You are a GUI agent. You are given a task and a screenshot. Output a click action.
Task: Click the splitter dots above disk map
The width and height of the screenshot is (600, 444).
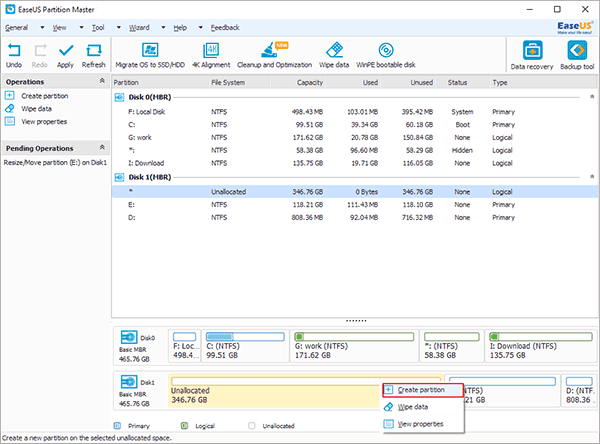[356, 321]
